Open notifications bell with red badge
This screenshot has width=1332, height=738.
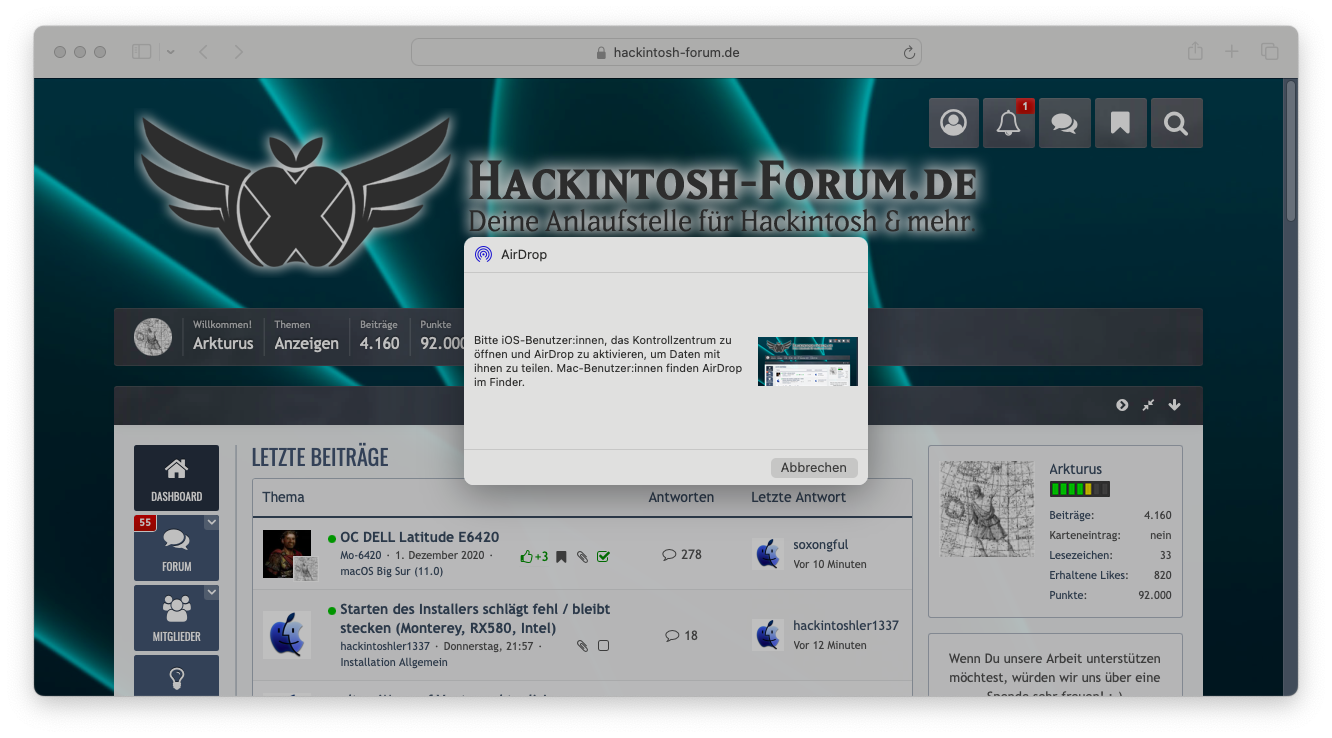pyautogui.click(x=1009, y=123)
